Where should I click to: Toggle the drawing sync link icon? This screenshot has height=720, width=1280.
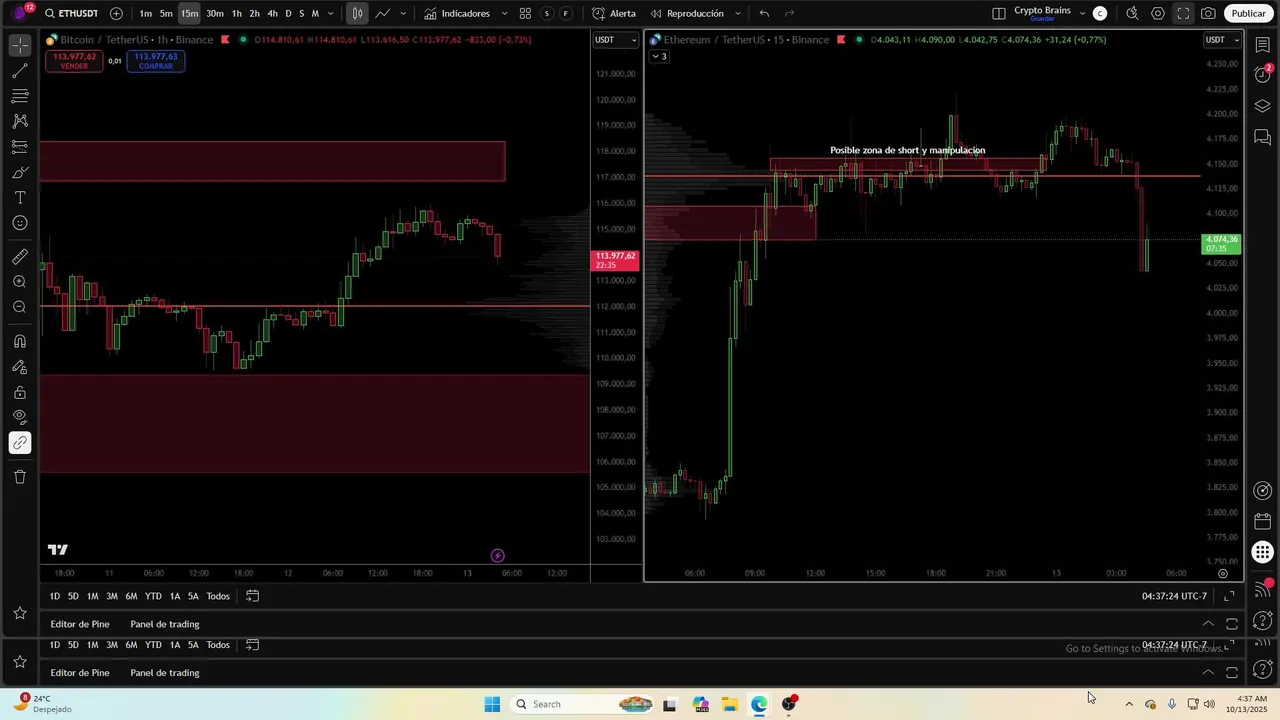point(20,443)
